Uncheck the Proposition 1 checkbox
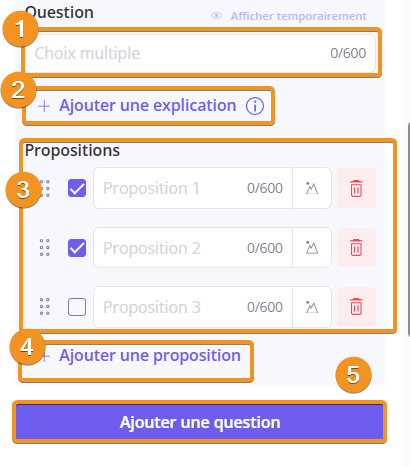The image size is (410, 466). tap(77, 188)
